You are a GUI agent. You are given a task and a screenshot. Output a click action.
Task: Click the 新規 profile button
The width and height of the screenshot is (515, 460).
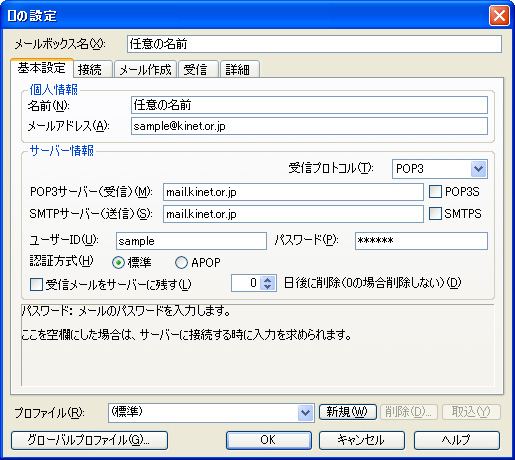[348, 412]
